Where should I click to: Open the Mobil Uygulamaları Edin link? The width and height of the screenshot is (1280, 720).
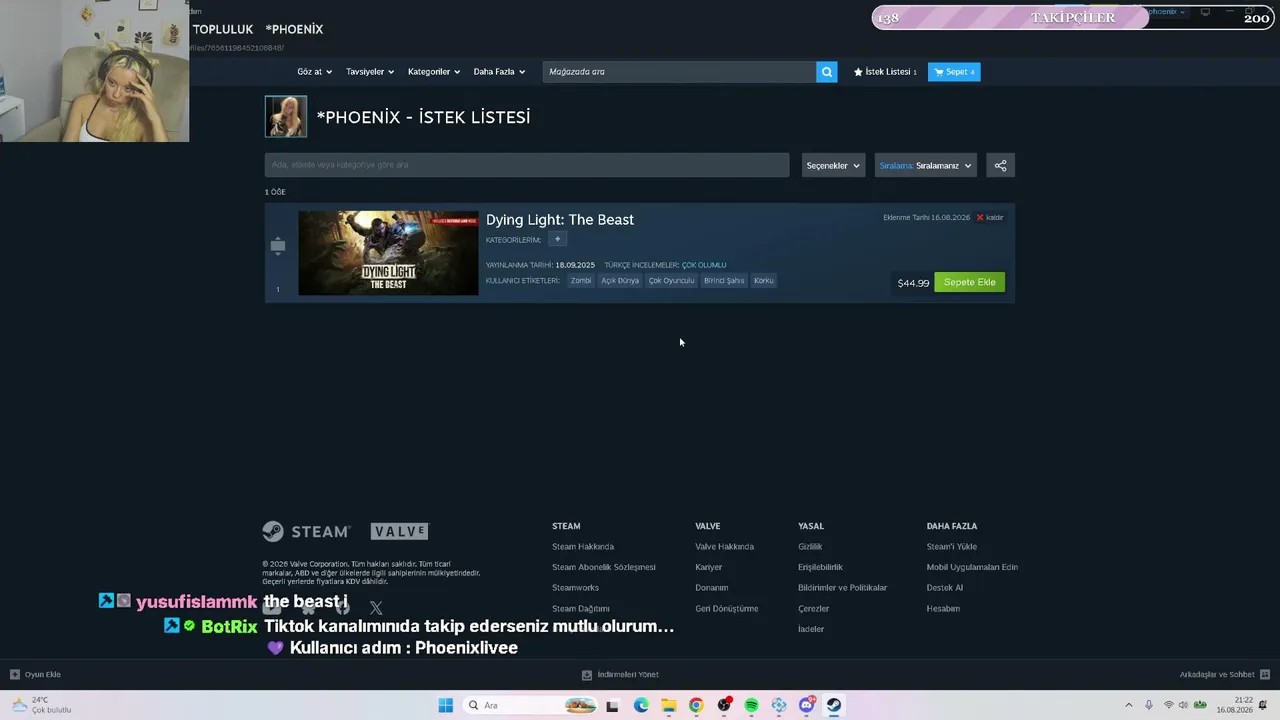(x=973, y=567)
